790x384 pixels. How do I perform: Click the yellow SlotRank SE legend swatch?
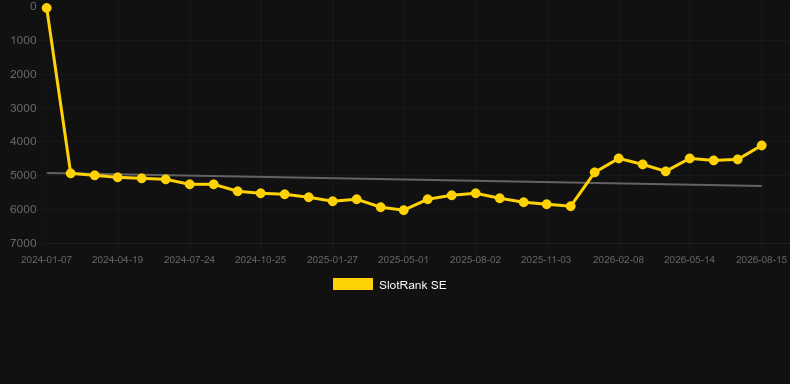coord(353,284)
